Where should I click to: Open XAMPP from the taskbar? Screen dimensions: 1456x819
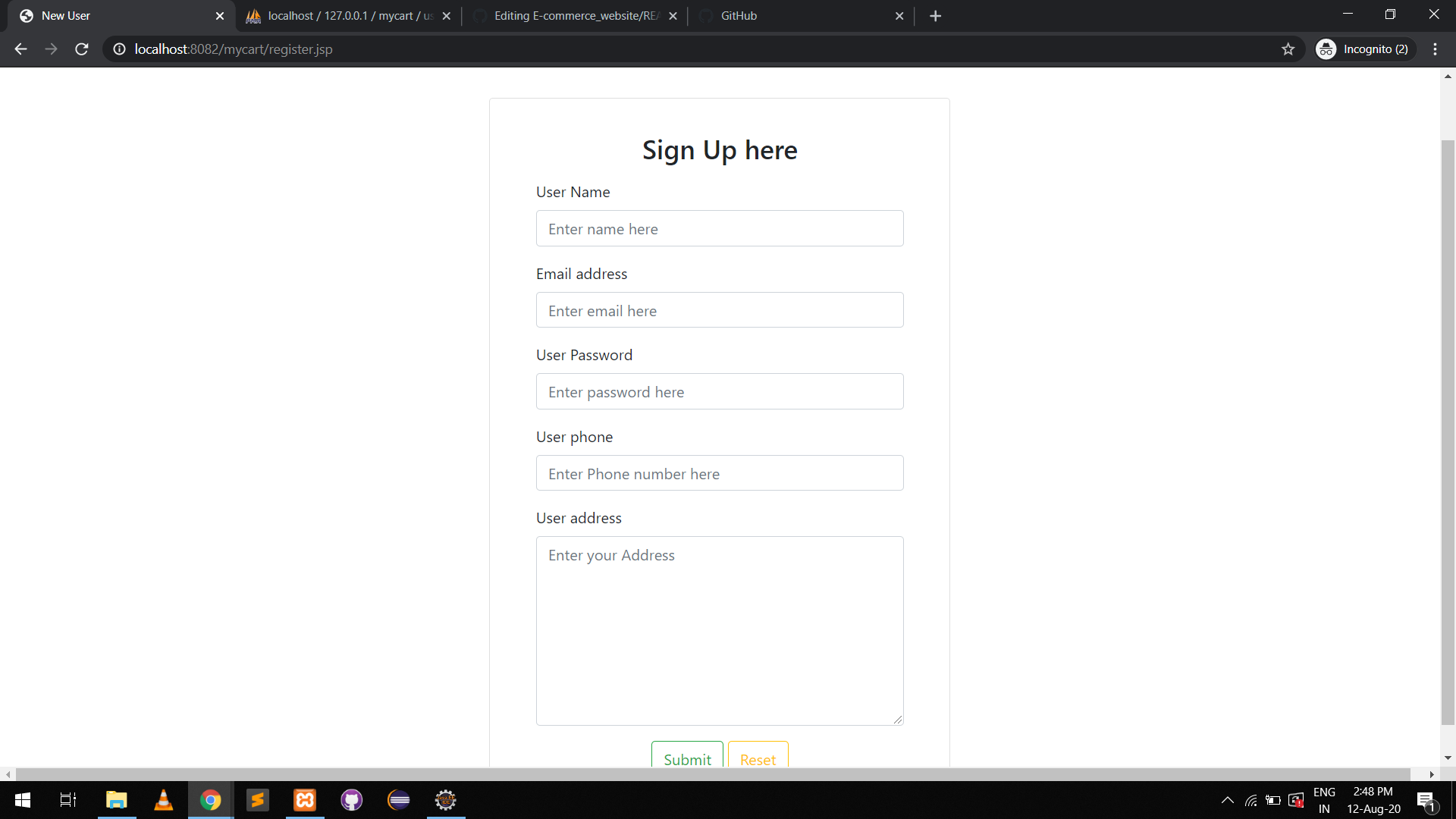pos(305,800)
